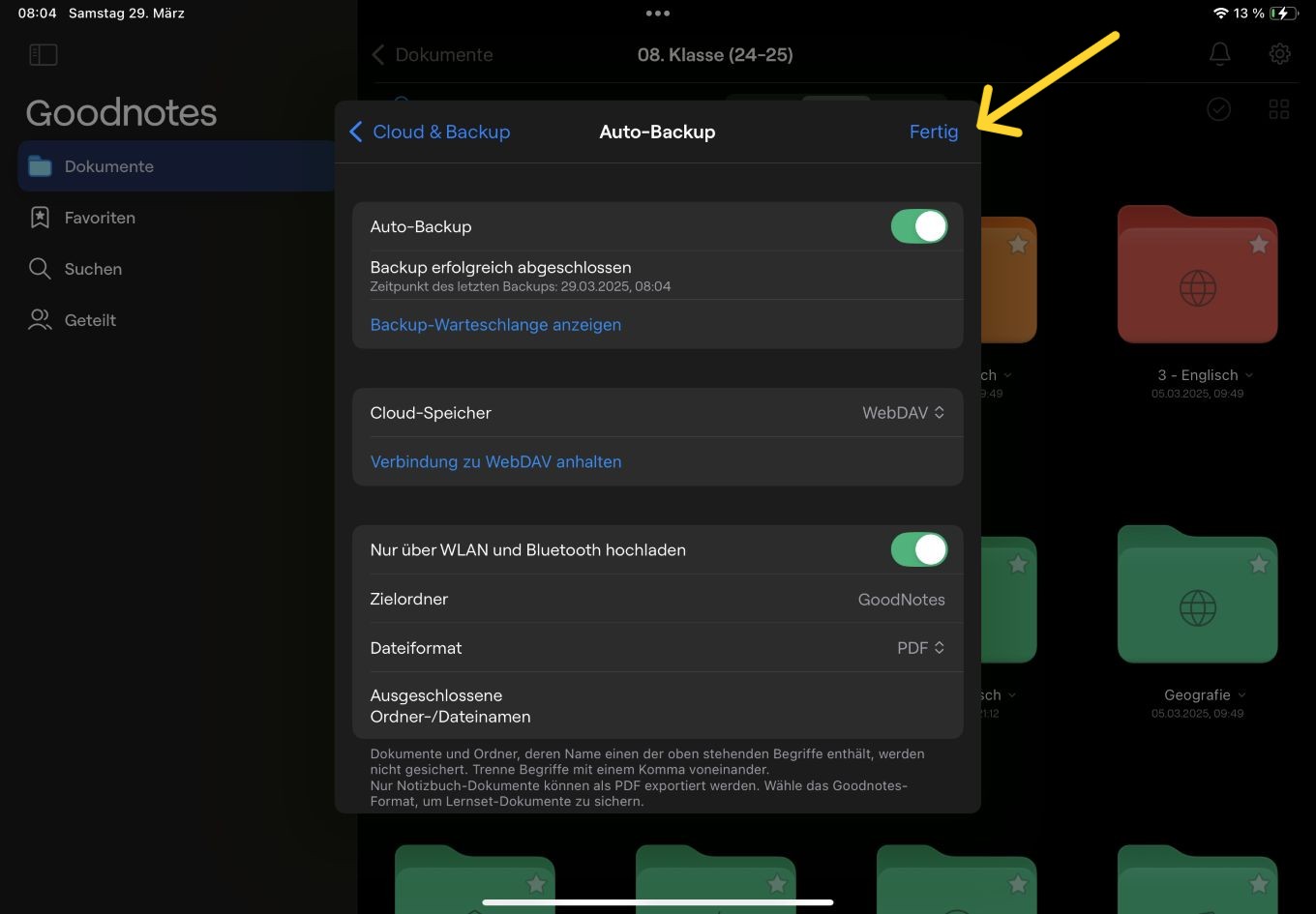Open the red 3 - Englisch folder
This screenshot has width=1316, height=914.
[x=1197, y=275]
